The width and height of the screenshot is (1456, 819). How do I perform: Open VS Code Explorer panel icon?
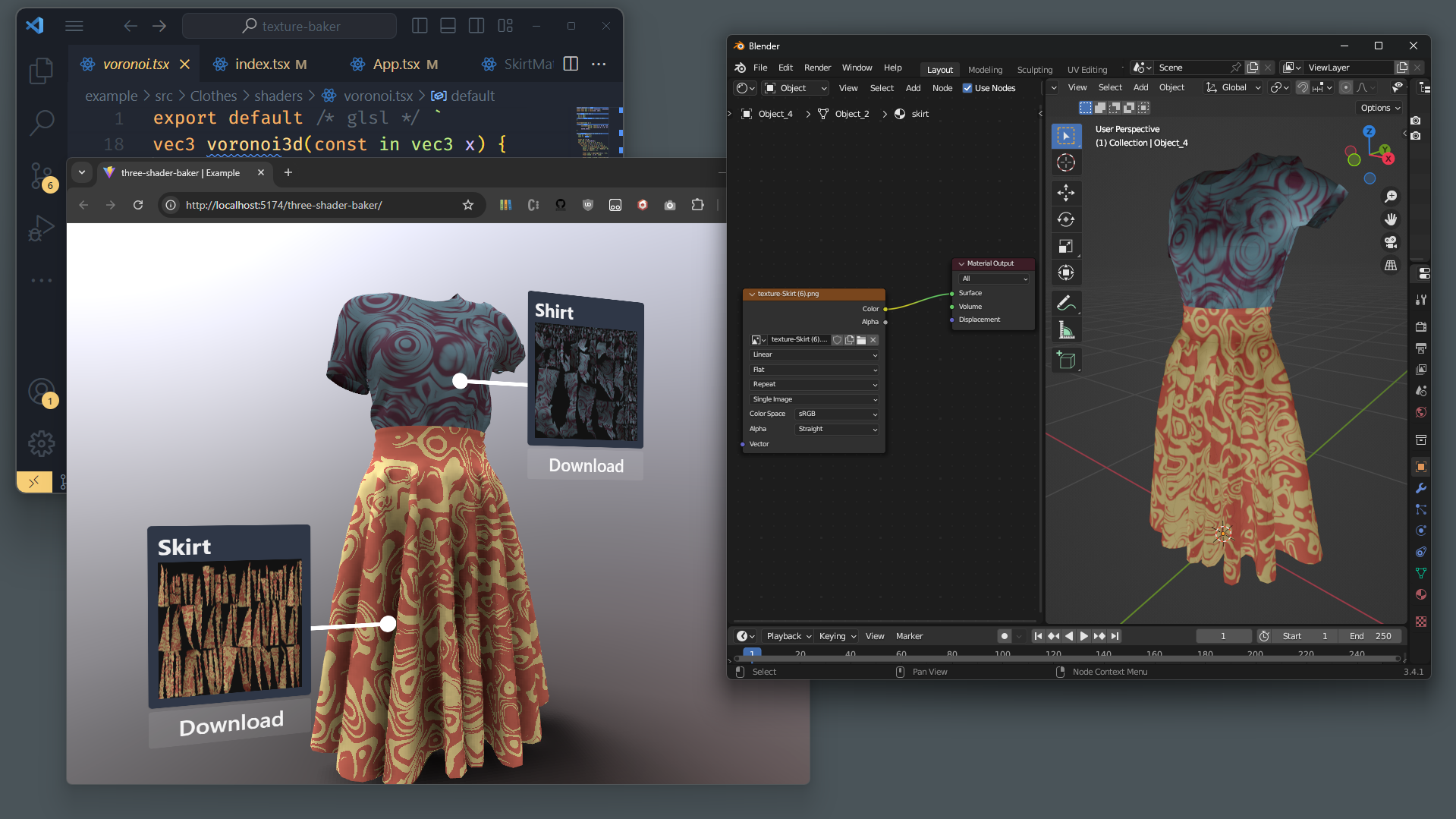tap(41, 71)
